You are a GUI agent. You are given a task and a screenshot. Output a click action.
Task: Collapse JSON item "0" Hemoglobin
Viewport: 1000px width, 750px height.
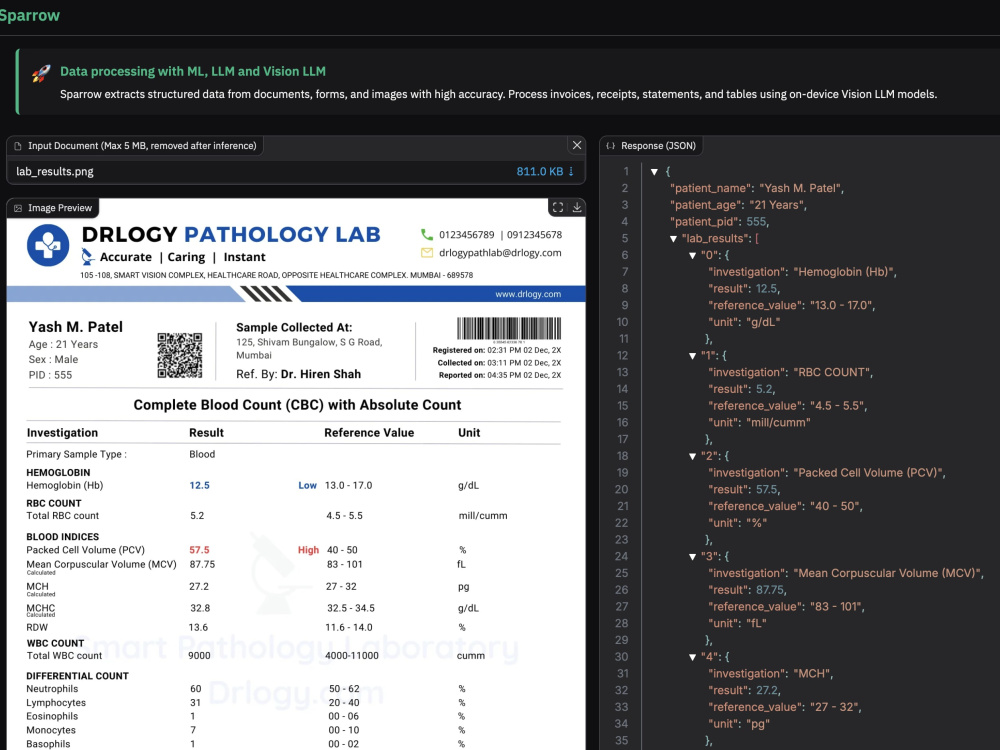[x=693, y=255]
